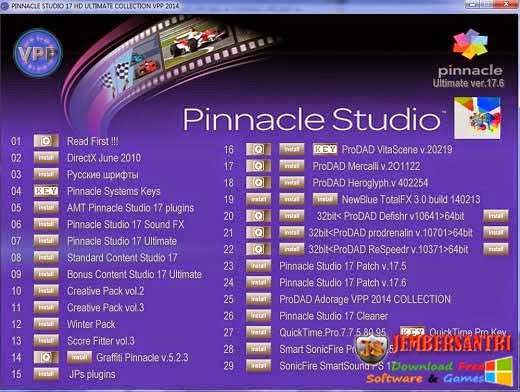
Task: Install 64bit version of ProDAD prodrenalin
Action: [x=496, y=232]
